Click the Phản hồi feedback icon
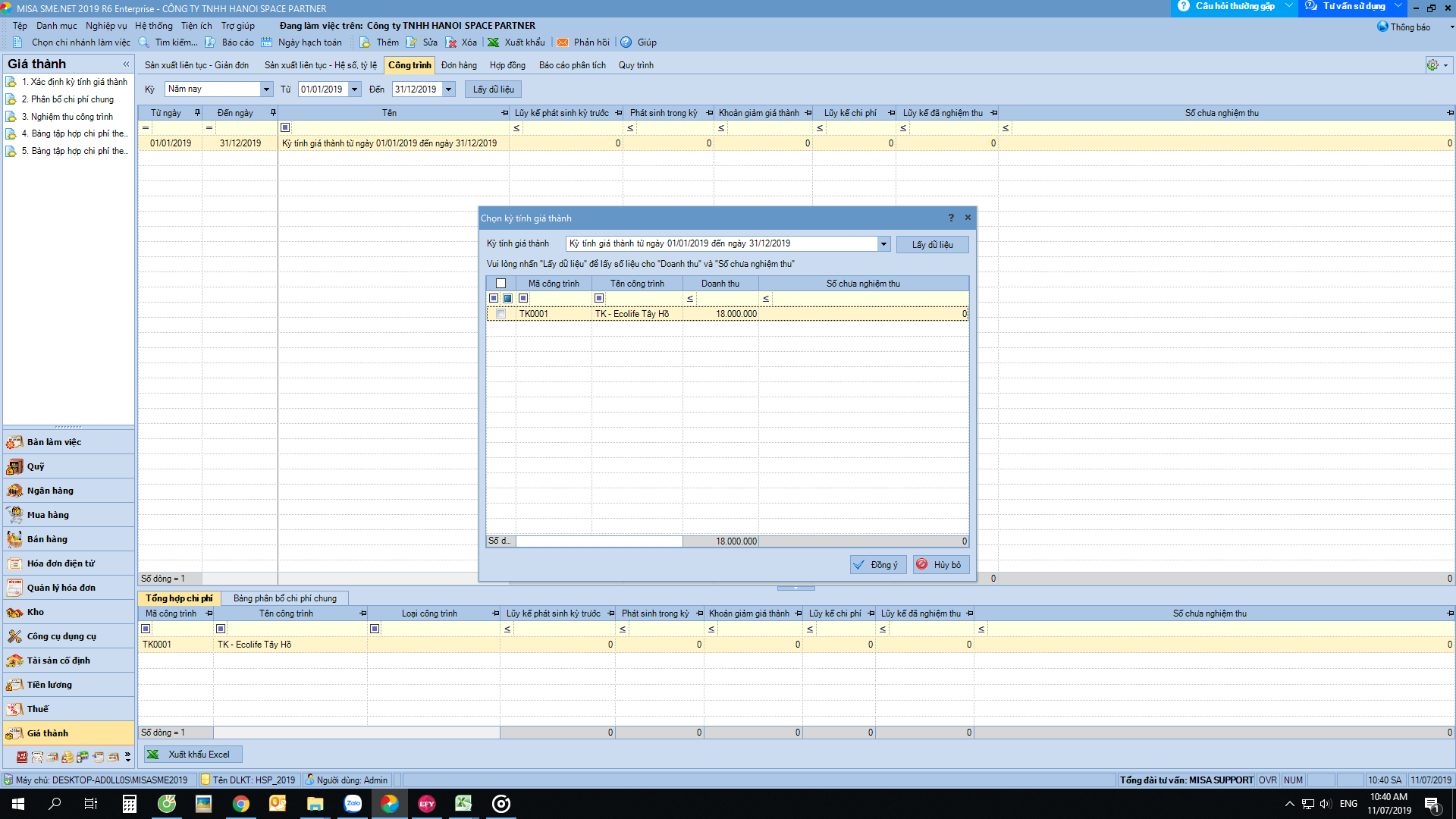The image size is (1456, 819). point(563,42)
